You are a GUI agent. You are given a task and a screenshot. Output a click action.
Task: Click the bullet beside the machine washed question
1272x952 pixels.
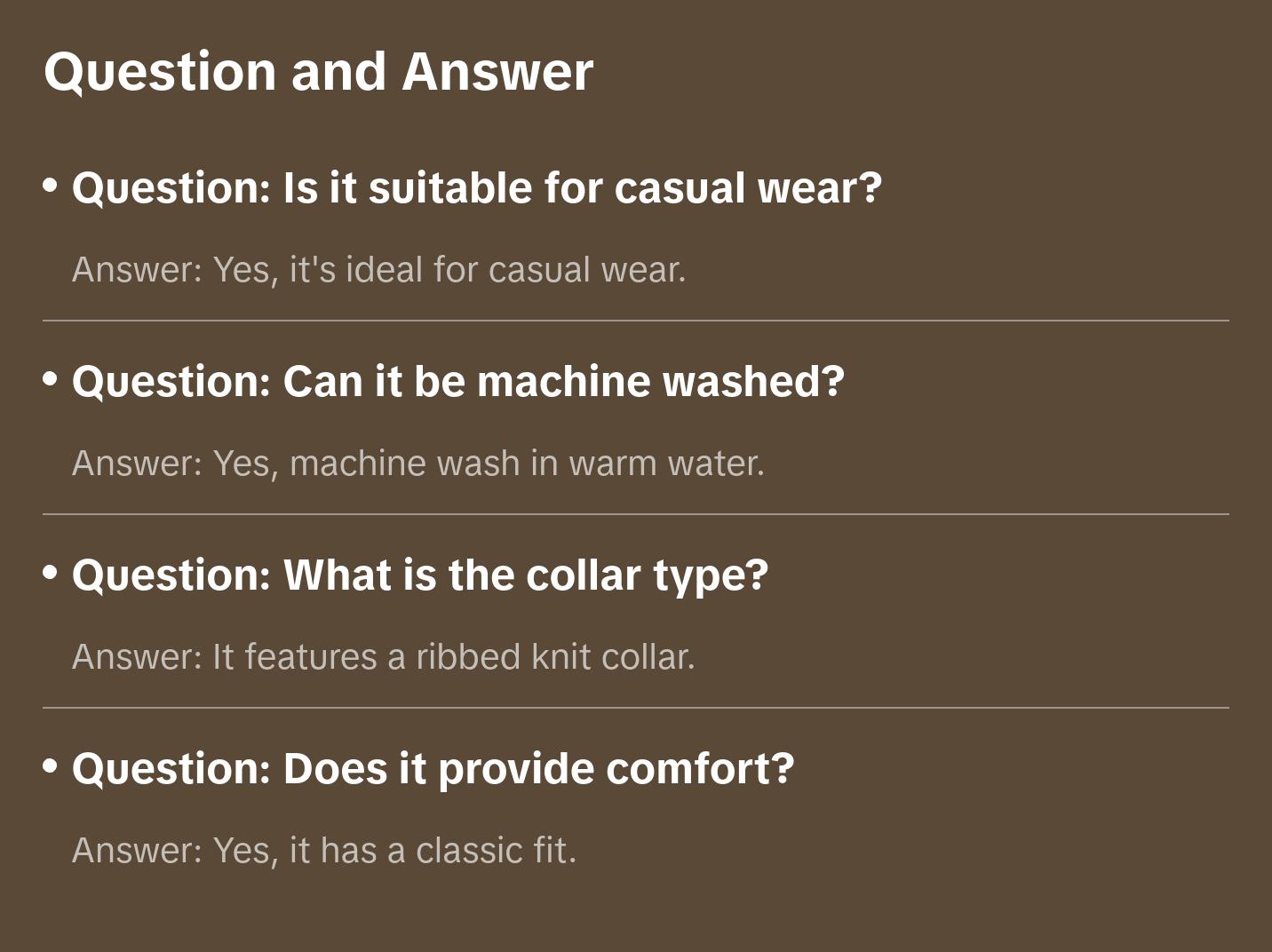pos(51,380)
